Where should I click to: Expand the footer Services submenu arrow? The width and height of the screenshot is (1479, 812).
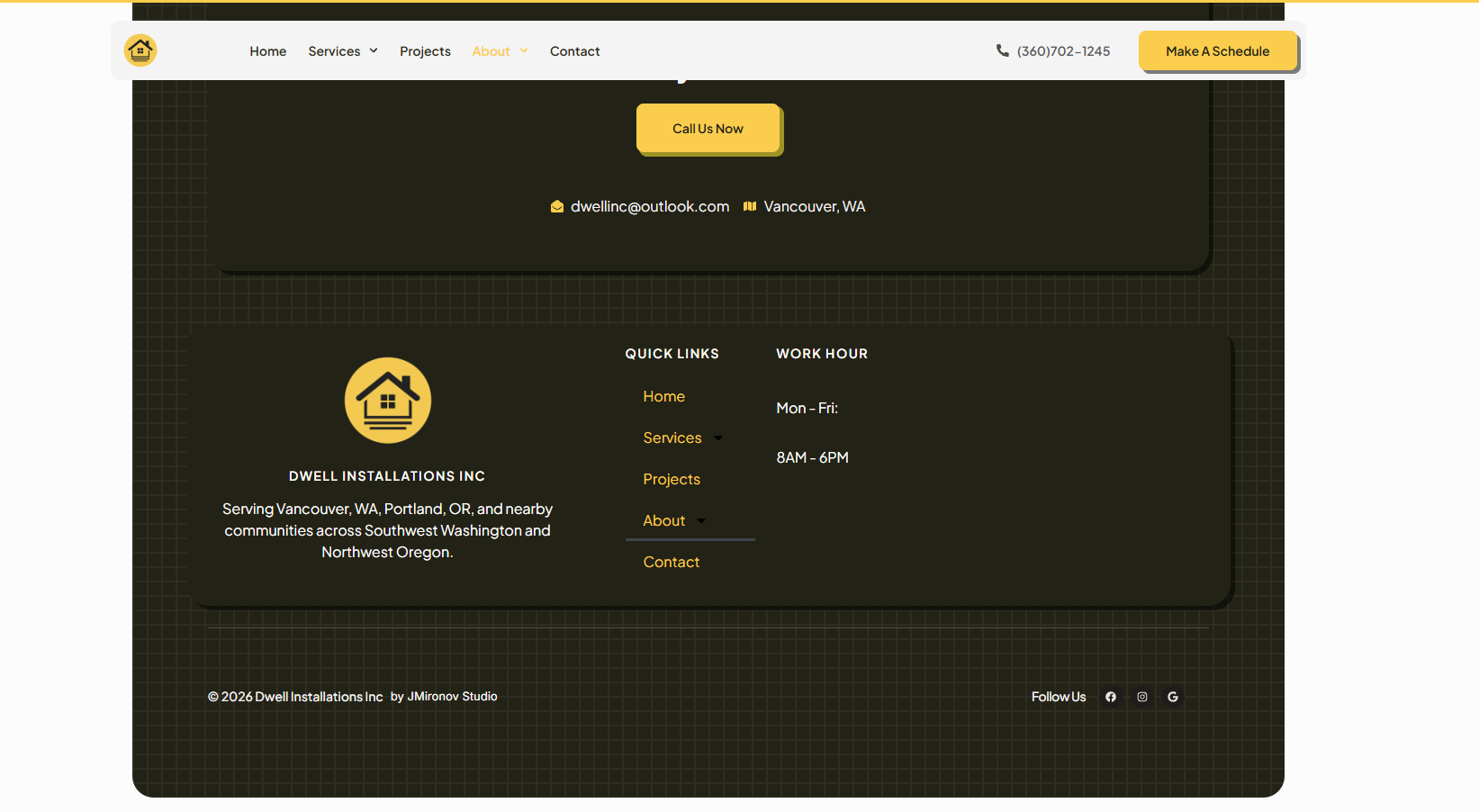coord(718,438)
